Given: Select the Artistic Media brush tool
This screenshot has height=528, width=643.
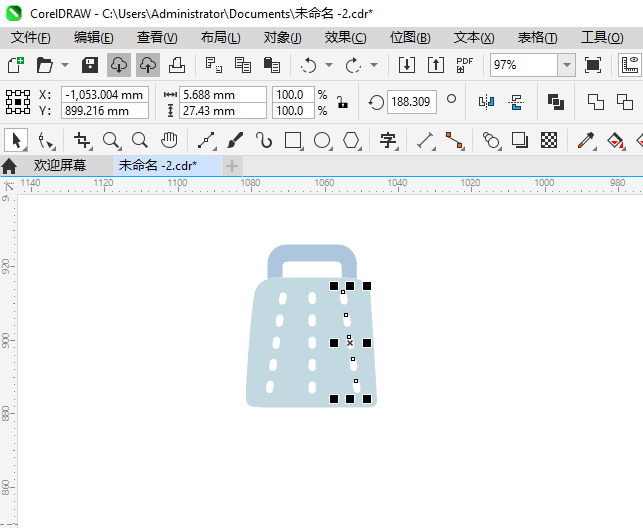Looking at the screenshot, I should coord(235,141).
